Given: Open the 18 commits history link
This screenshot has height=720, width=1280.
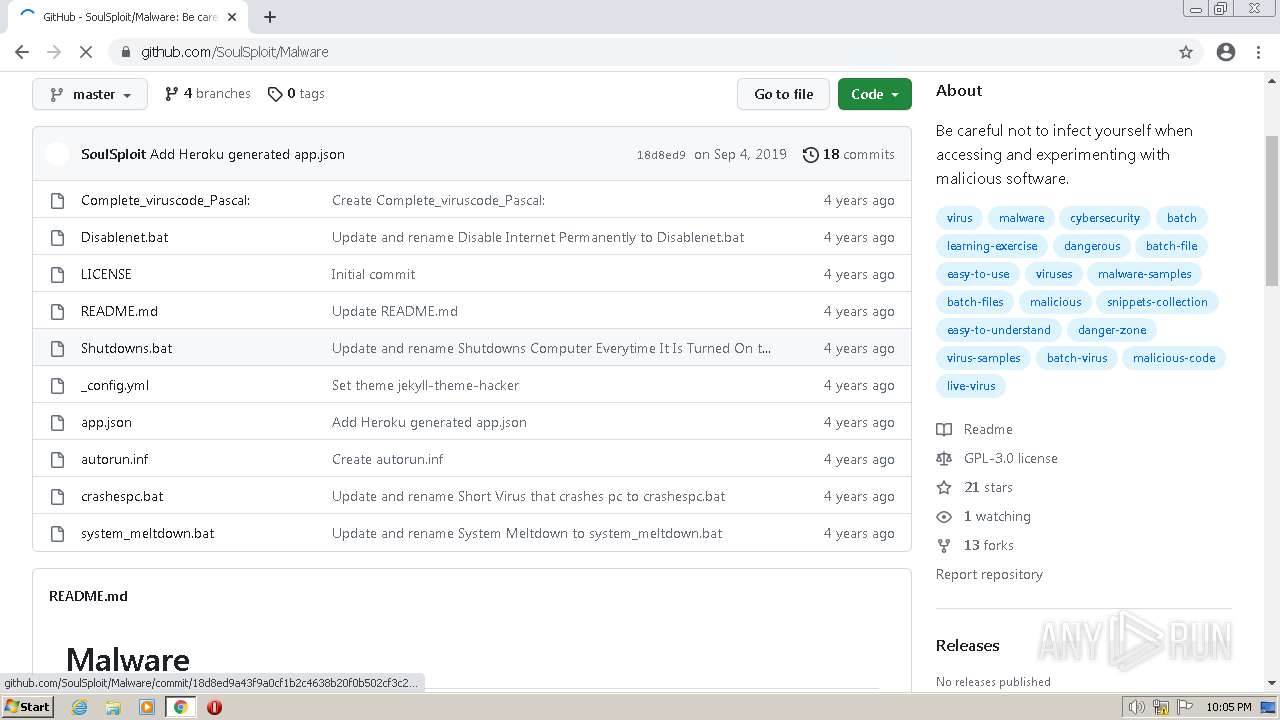Looking at the screenshot, I should (849, 154).
